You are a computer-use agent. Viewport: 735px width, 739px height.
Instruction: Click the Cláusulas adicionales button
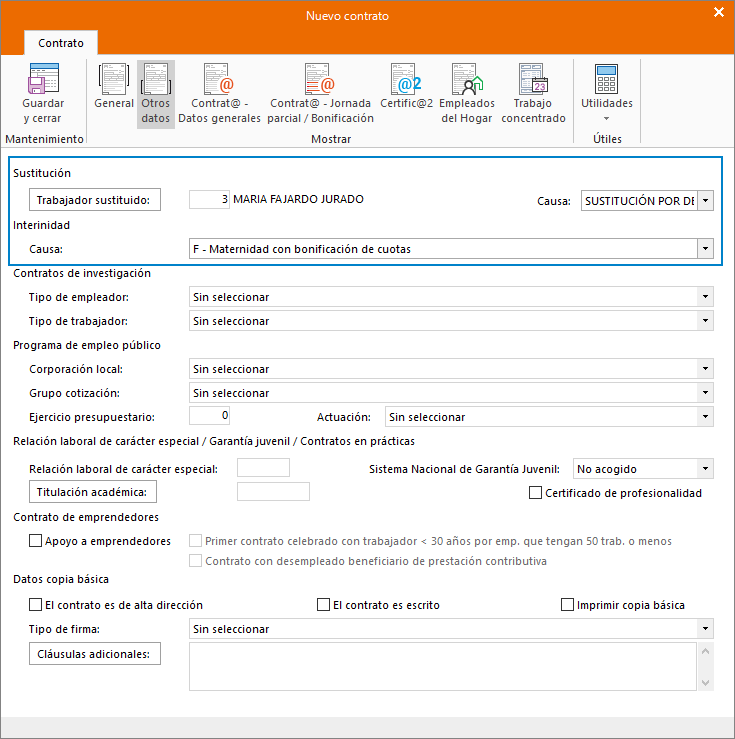point(95,655)
